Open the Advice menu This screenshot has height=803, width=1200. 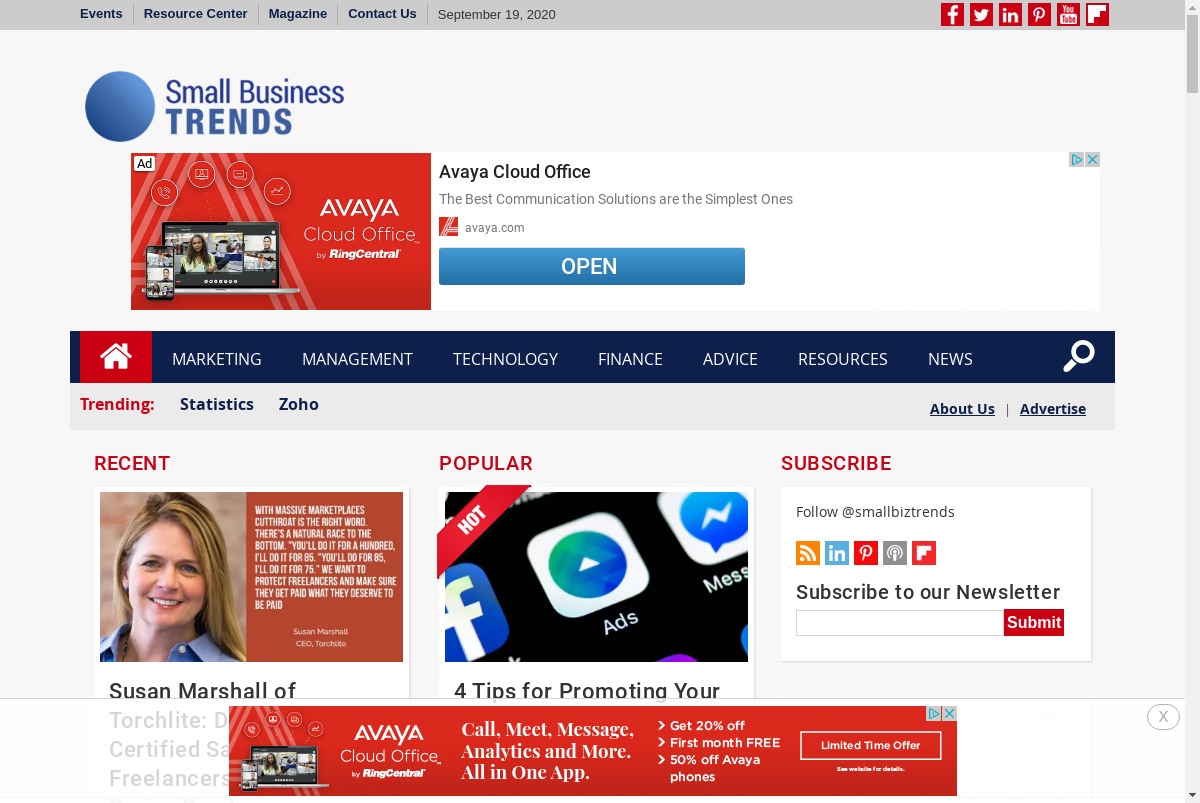(730, 359)
